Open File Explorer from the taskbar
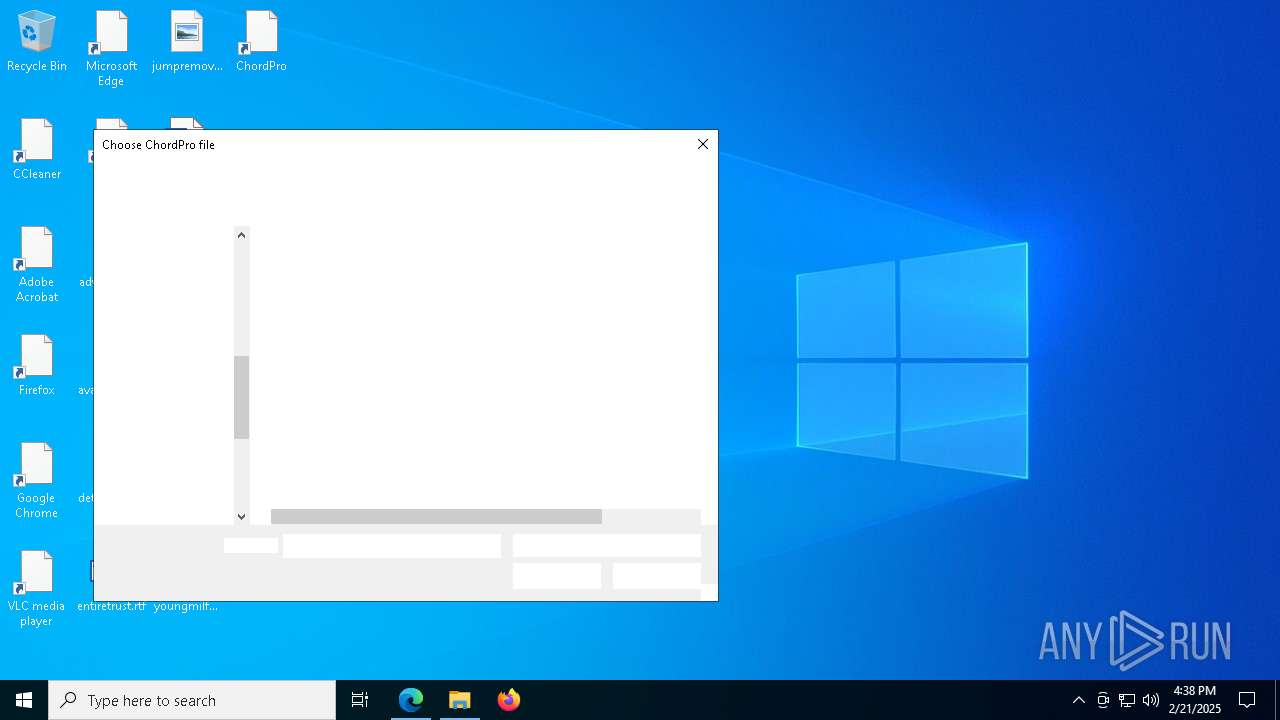The width and height of the screenshot is (1280, 720). (x=460, y=700)
